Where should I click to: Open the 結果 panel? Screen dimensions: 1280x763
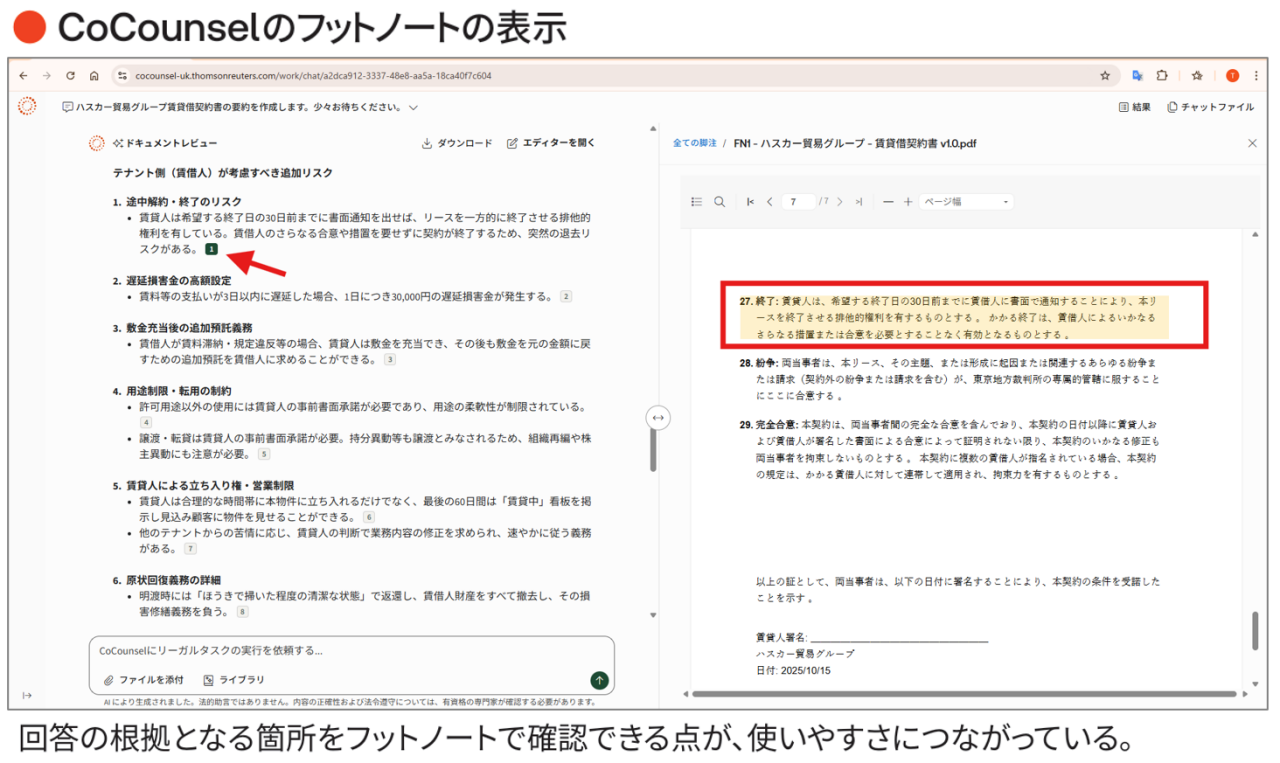pyautogui.click(x=1134, y=107)
